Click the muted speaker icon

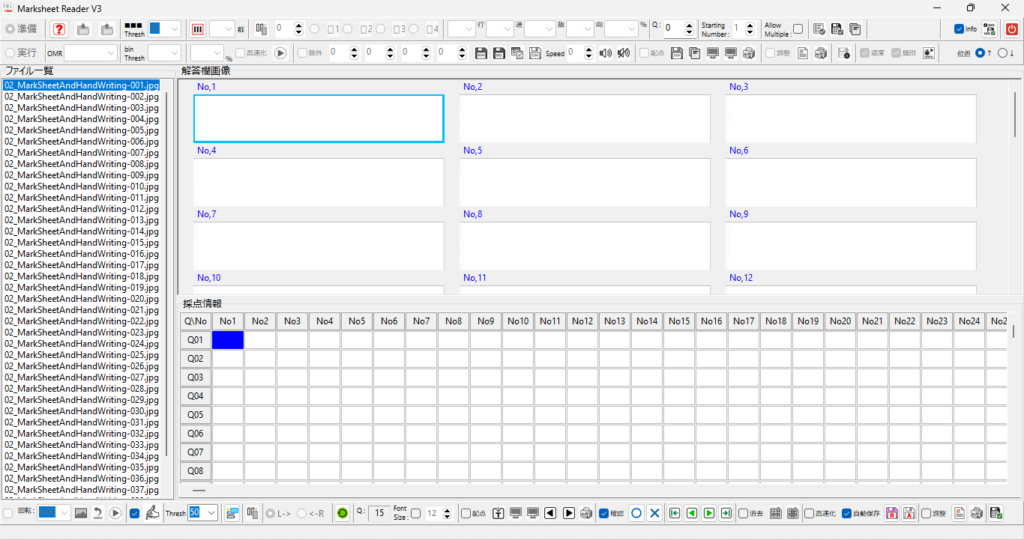click(x=624, y=53)
